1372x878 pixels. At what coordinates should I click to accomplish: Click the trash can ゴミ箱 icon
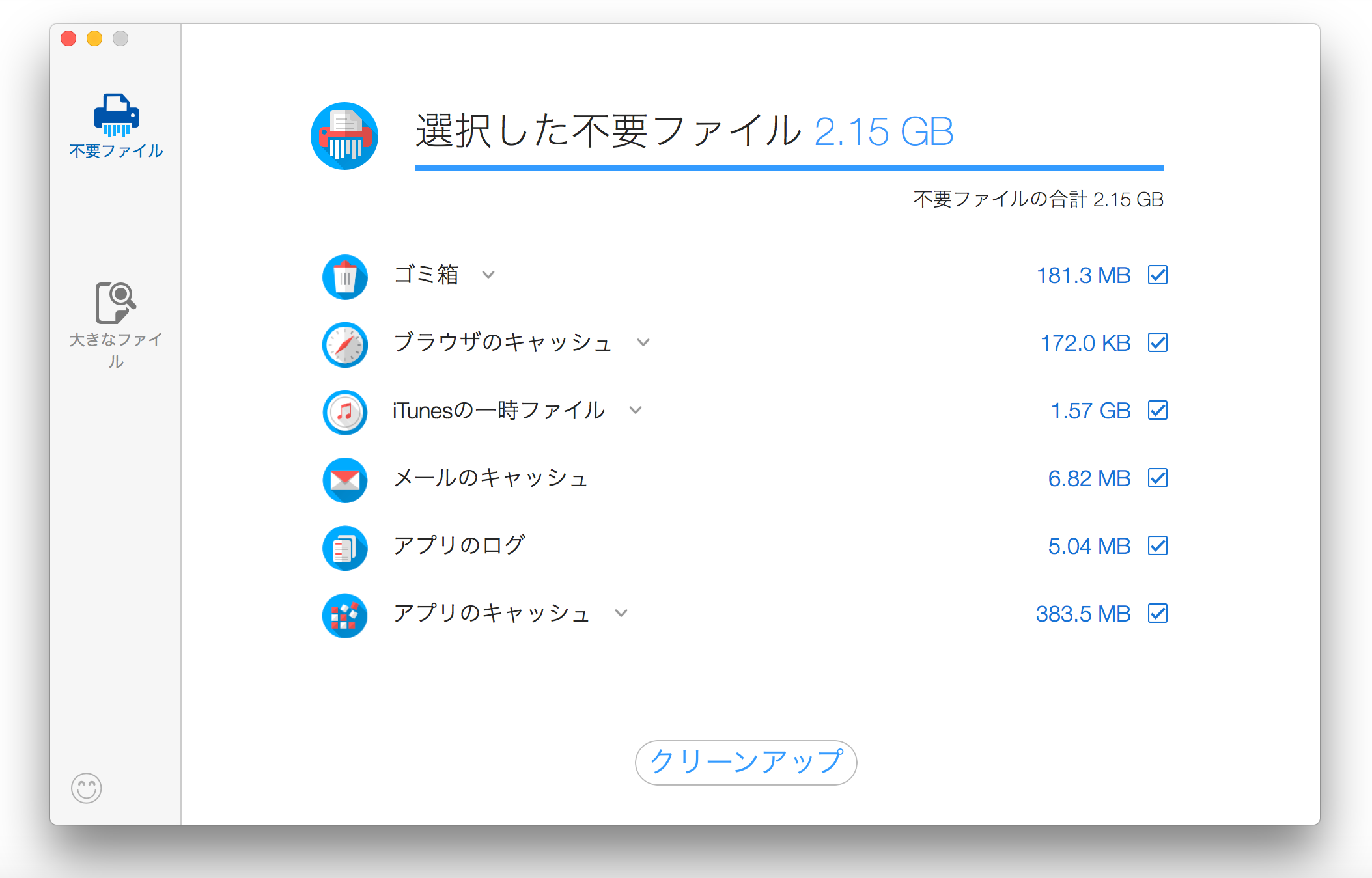point(345,277)
